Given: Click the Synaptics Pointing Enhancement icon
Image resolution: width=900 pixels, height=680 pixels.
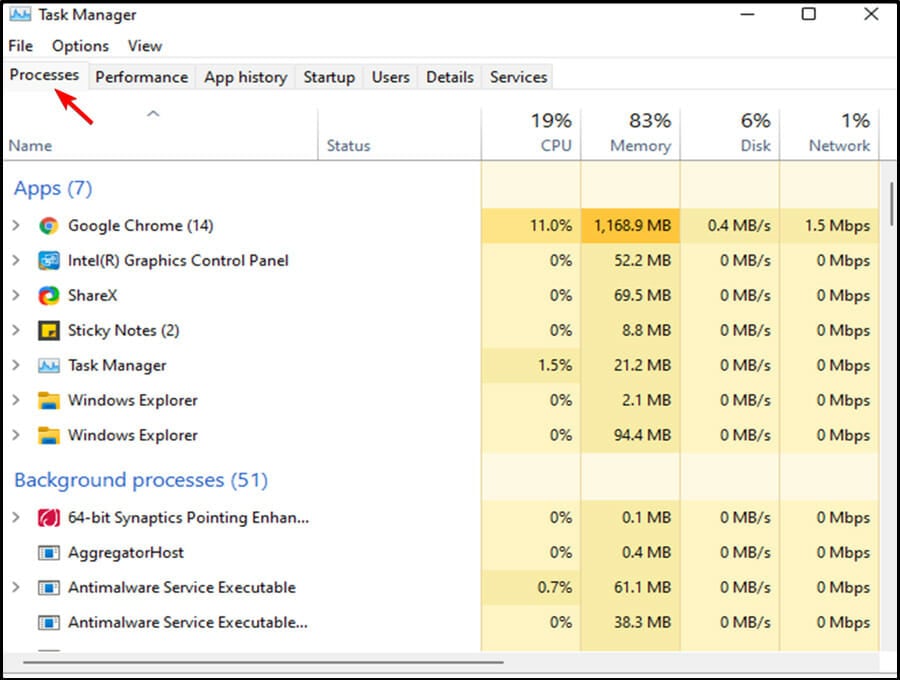Looking at the screenshot, I should click(x=48, y=518).
